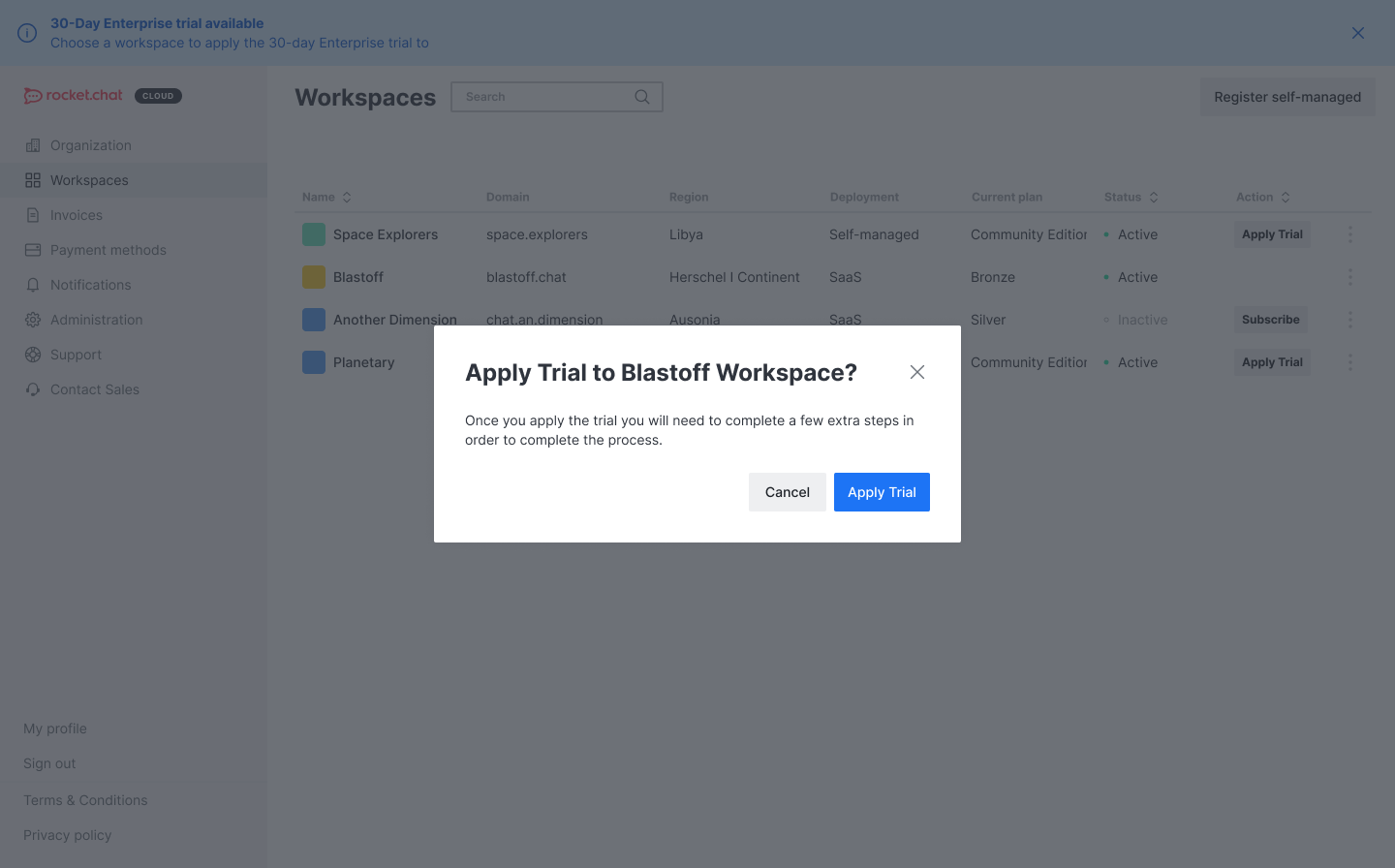Confirm with the blue Apply Trial button
This screenshot has width=1395, height=868.
coord(882,492)
